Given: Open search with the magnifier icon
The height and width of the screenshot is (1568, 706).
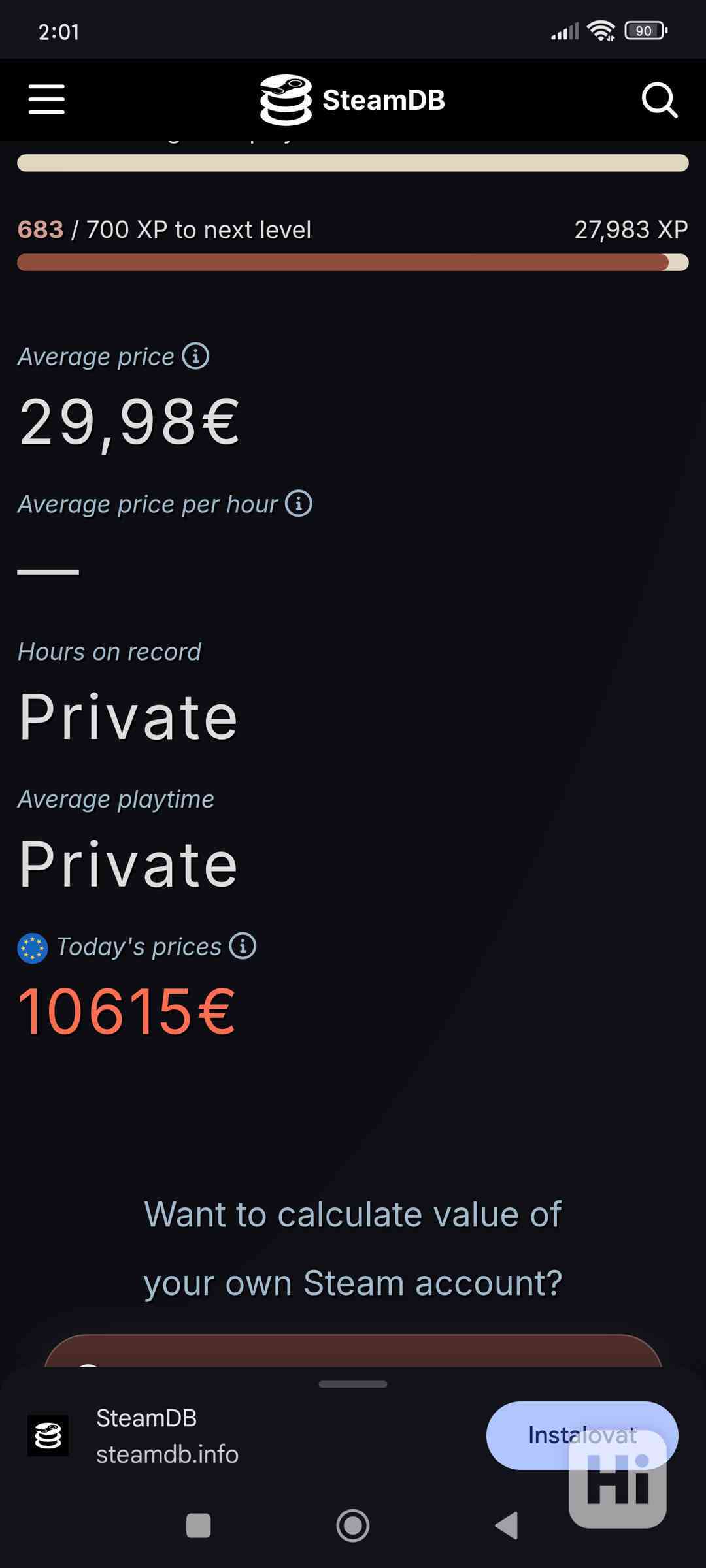Looking at the screenshot, I should (659, 100).
